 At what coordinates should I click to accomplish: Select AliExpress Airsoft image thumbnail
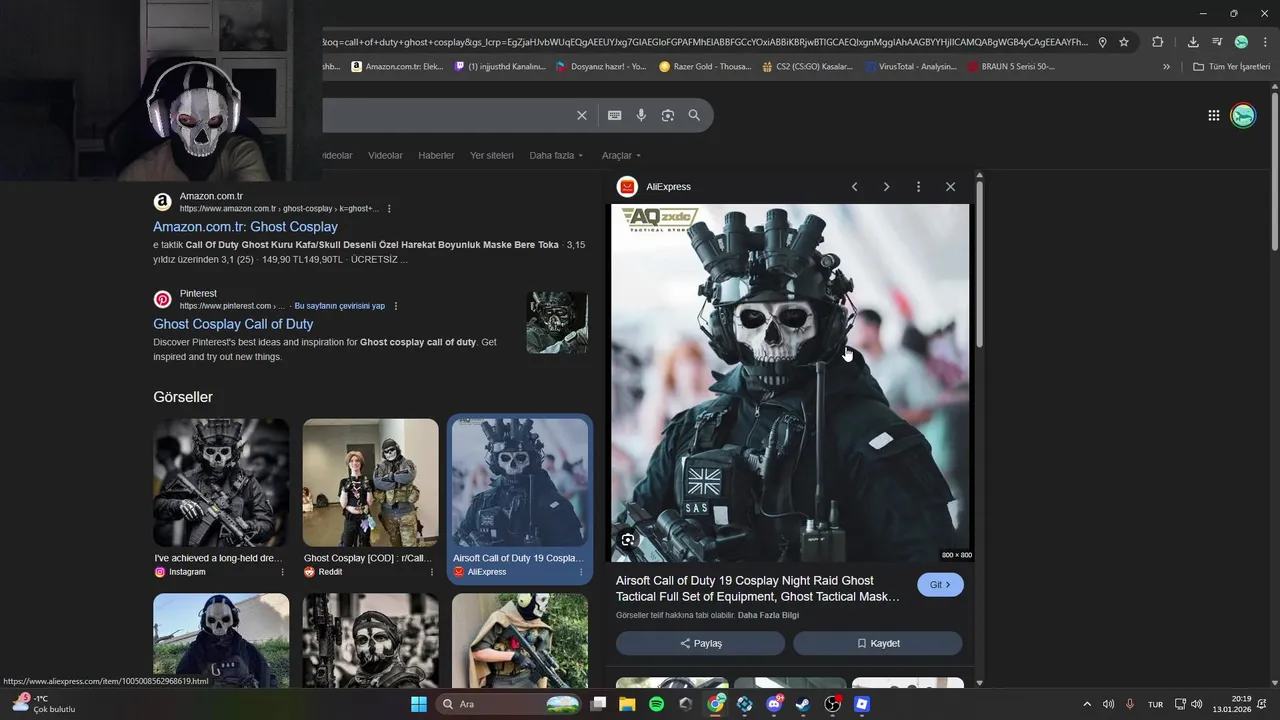[520, 483]
